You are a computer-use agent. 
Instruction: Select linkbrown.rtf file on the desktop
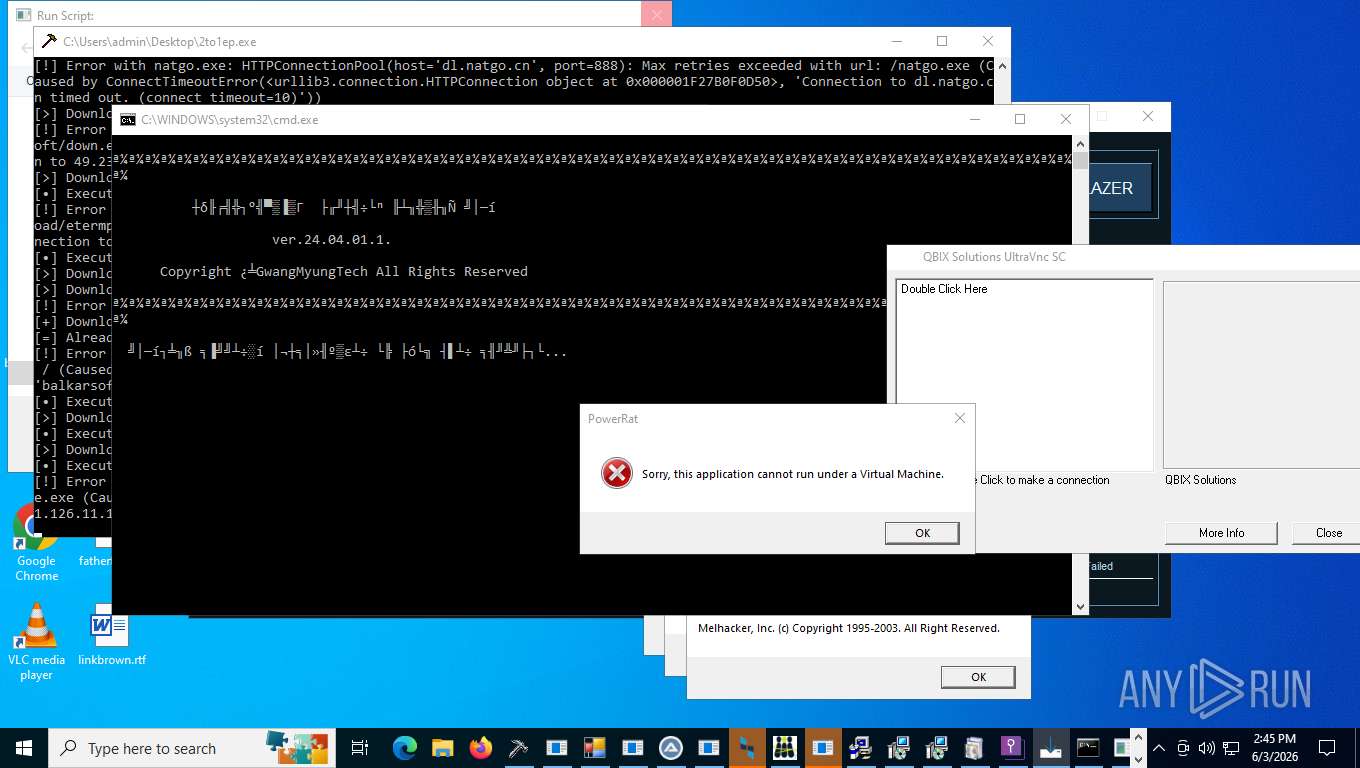(111, 636)
